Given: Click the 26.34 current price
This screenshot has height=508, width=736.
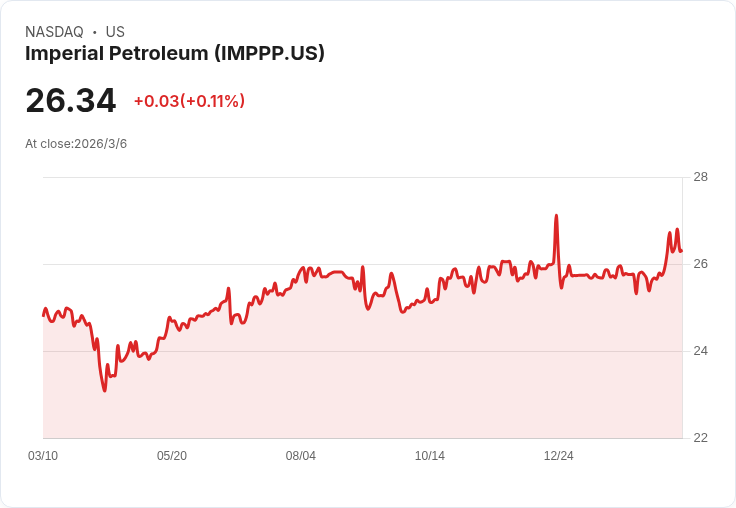Looking at the screenshot, I should pos(70,101).
